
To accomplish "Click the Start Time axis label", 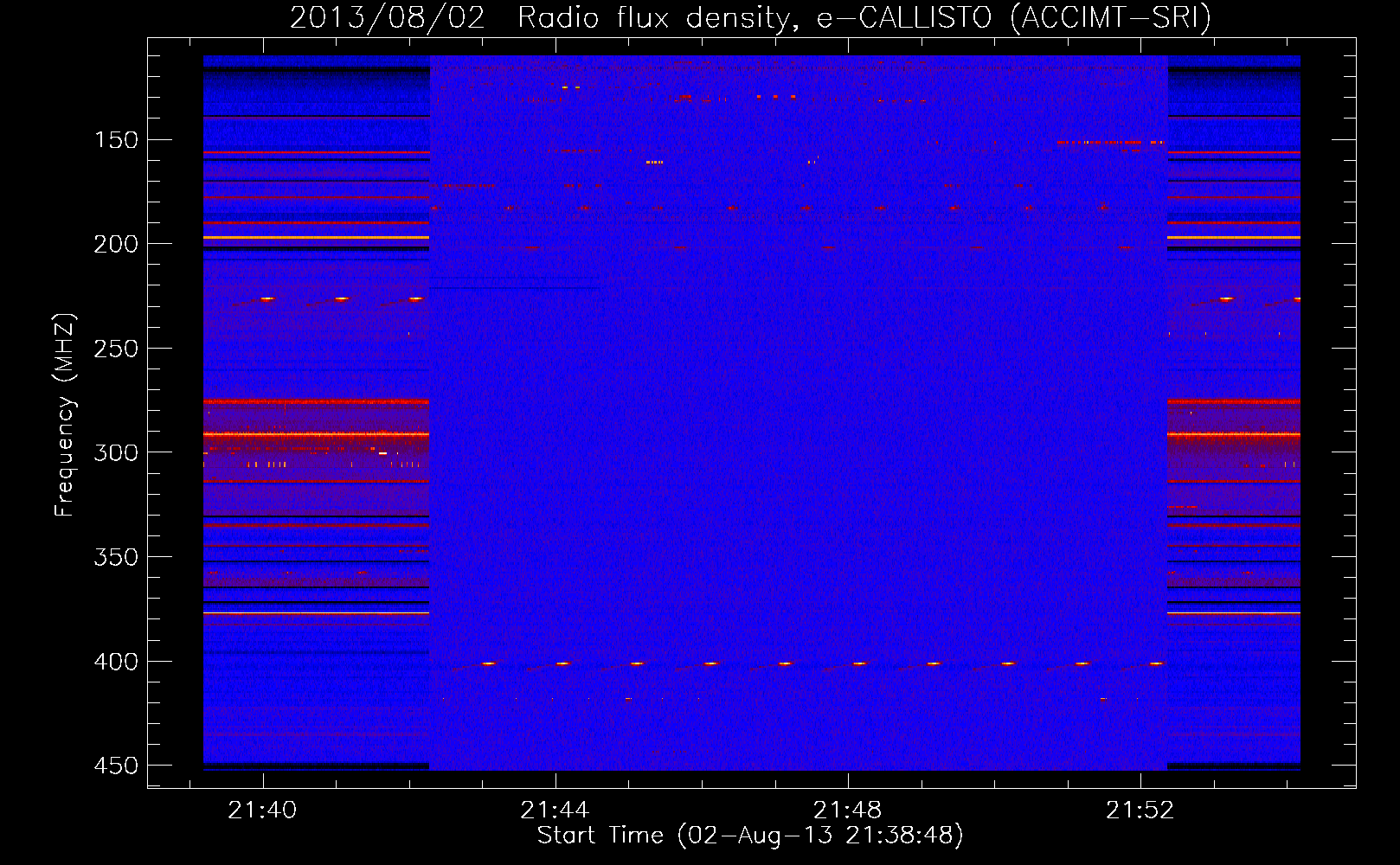I will [x=750, y=836].
